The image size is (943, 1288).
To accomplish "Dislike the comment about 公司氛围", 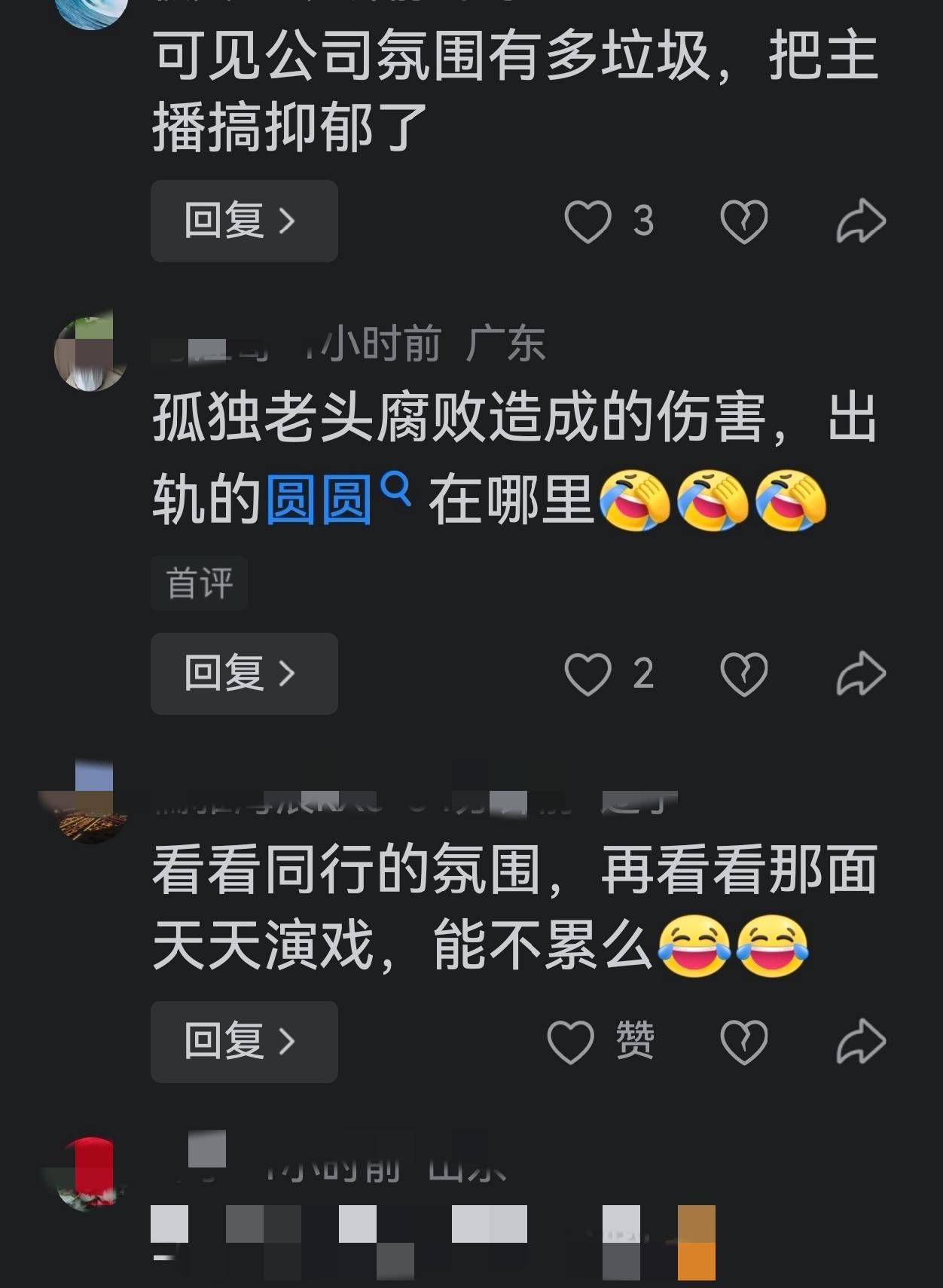I will tap(744, 221).
